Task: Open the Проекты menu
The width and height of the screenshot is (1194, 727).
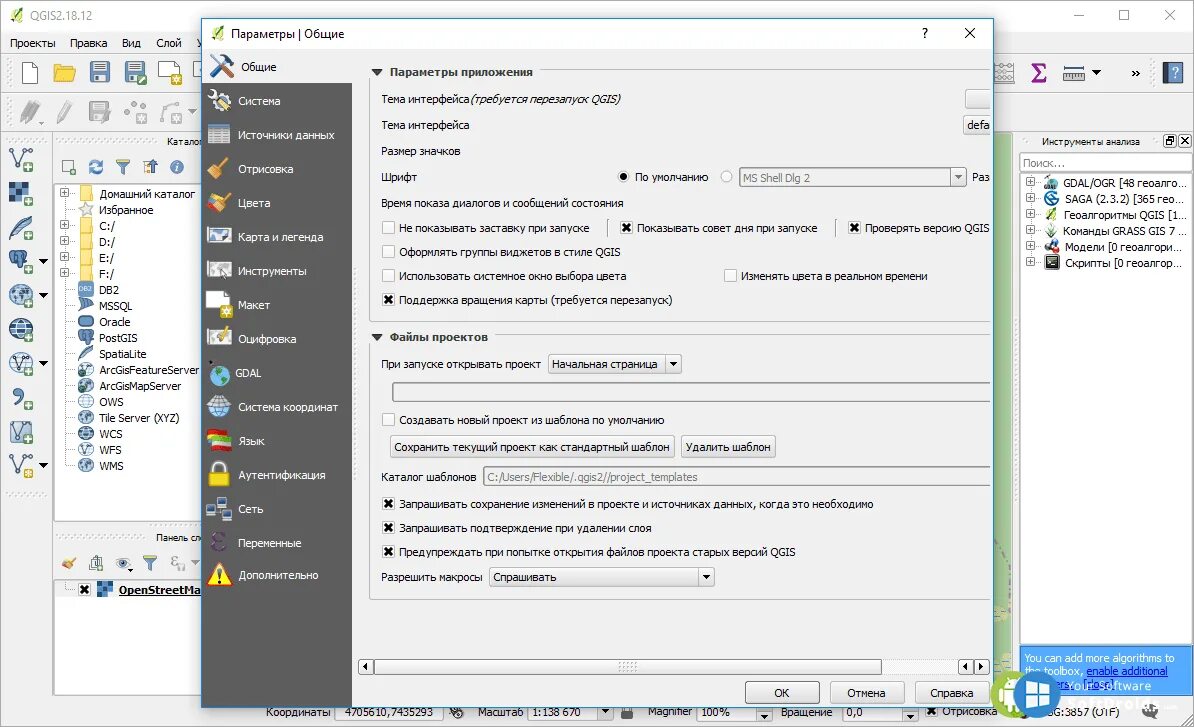Action: [33, 43]
